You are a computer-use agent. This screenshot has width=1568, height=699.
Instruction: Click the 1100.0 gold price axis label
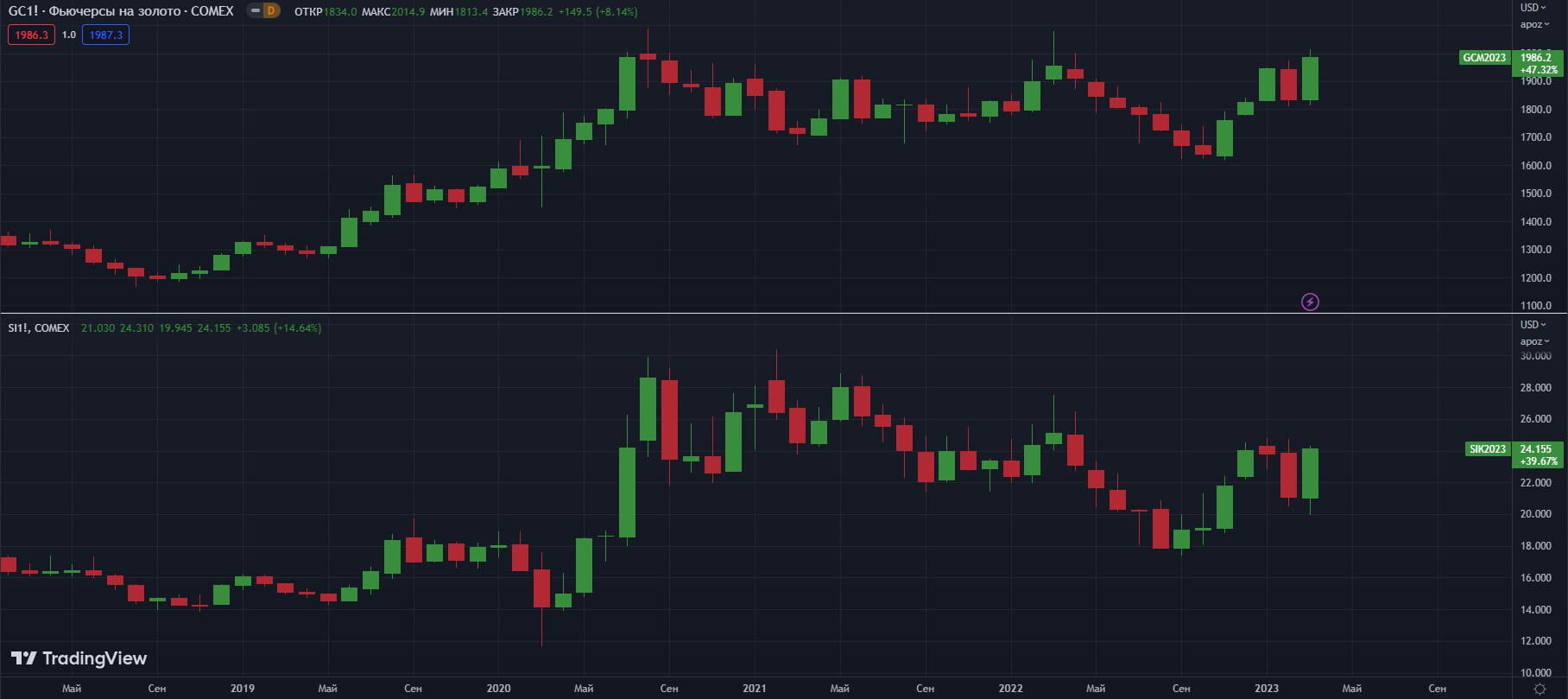(1535, 306)
